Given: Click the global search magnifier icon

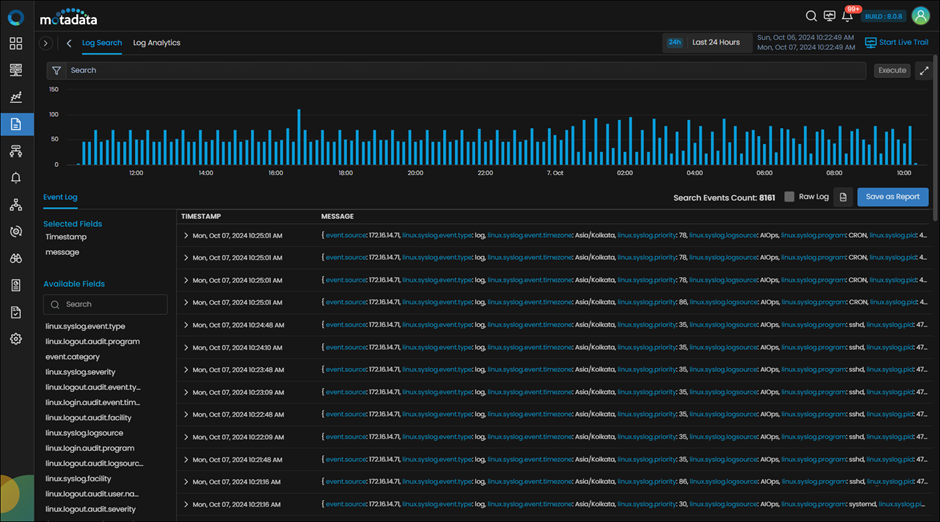Looking at the screenshot, I should click(811, 16).
